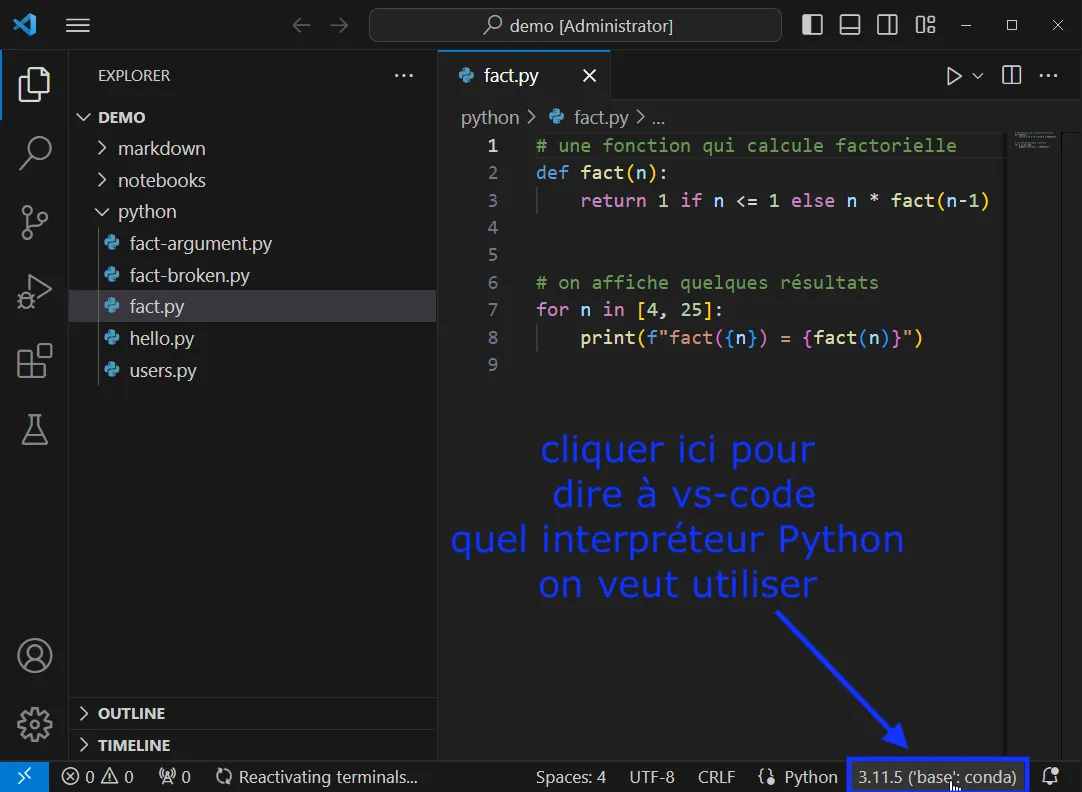Run the fact.py file
Viewport: 1082px width, 792px height.
tap(952, 75)
